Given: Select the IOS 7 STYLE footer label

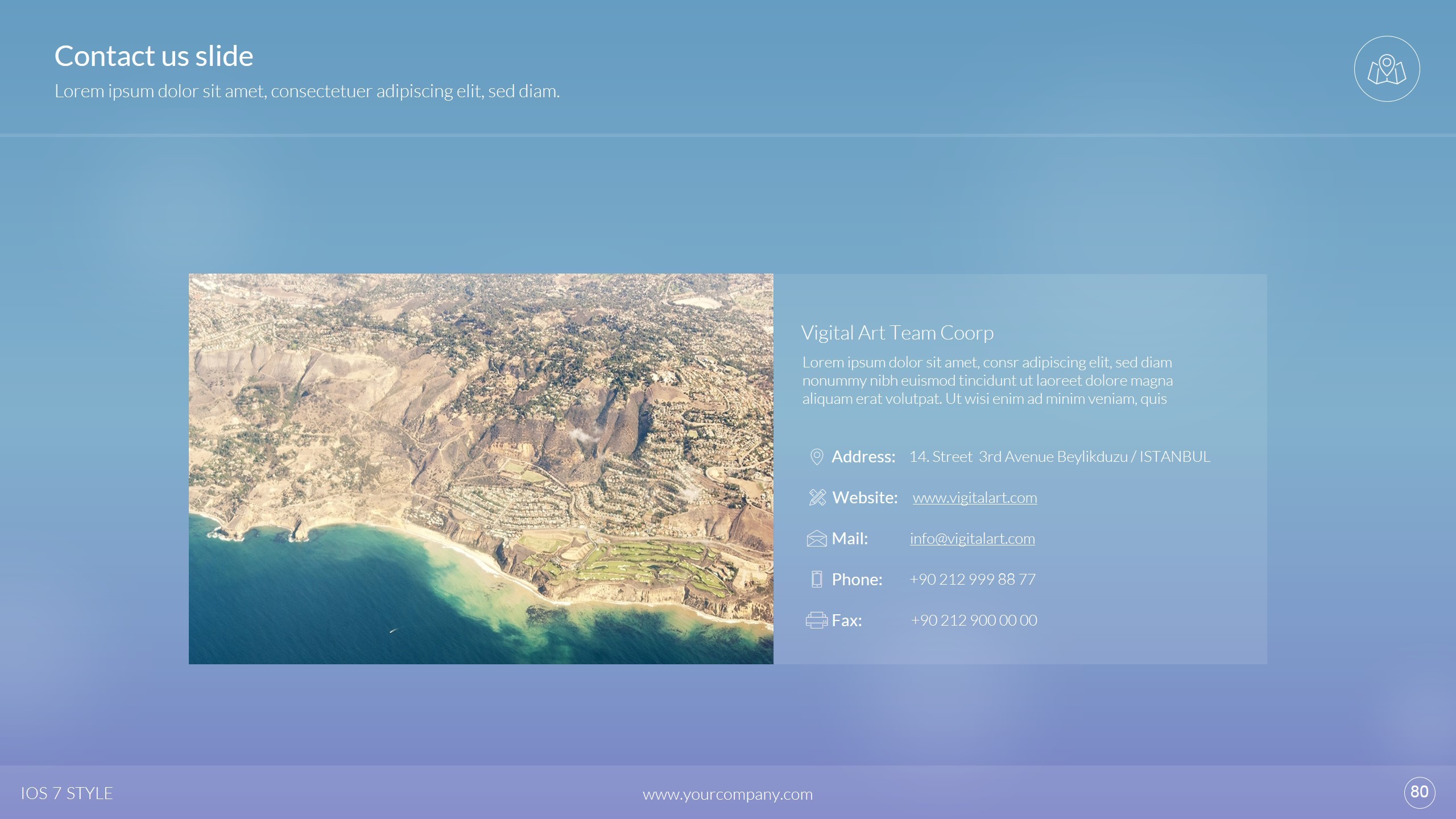Looking at the screenshot, I should pos(67,793).
